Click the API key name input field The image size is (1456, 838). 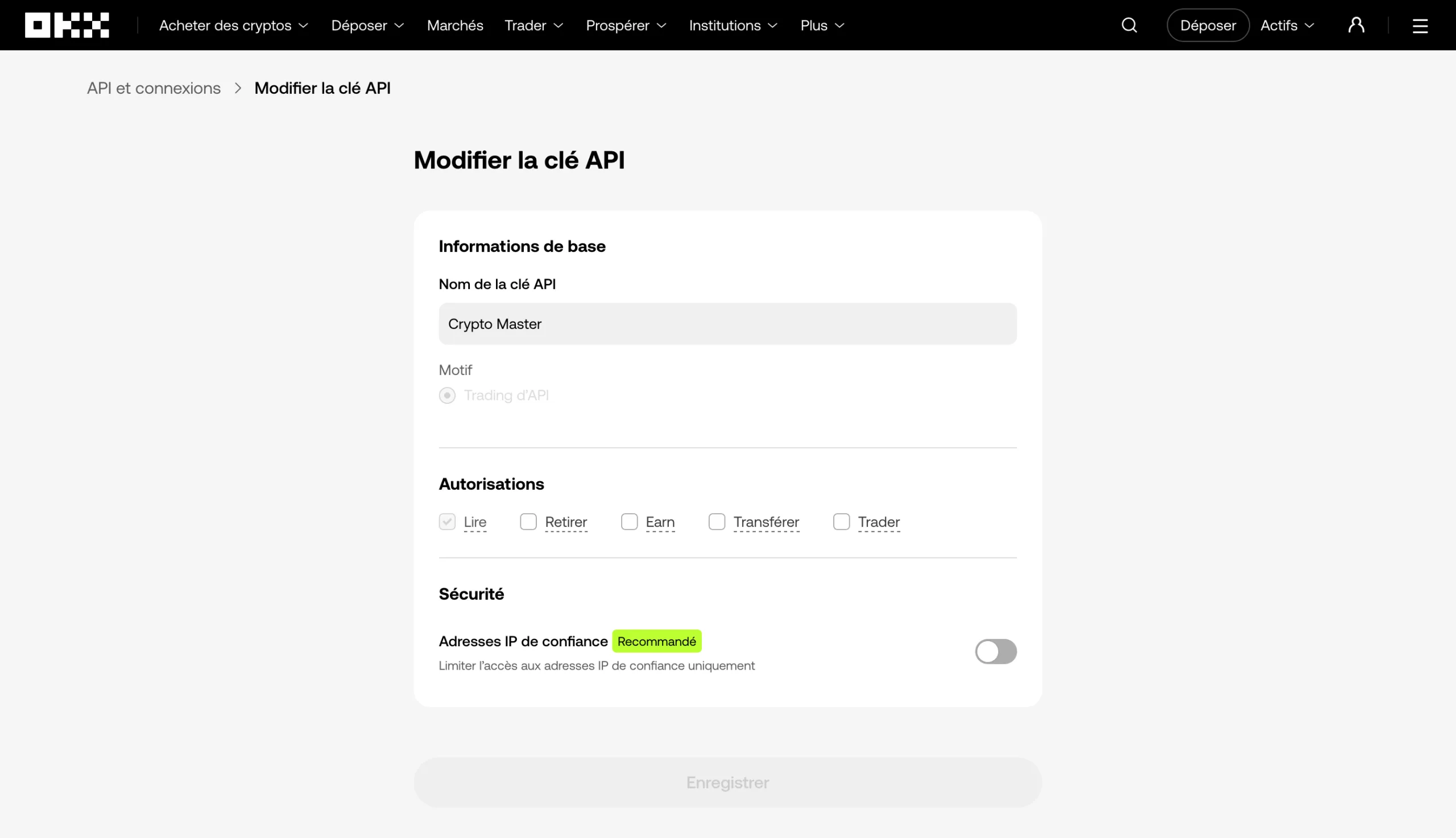(x=727, y=324)
